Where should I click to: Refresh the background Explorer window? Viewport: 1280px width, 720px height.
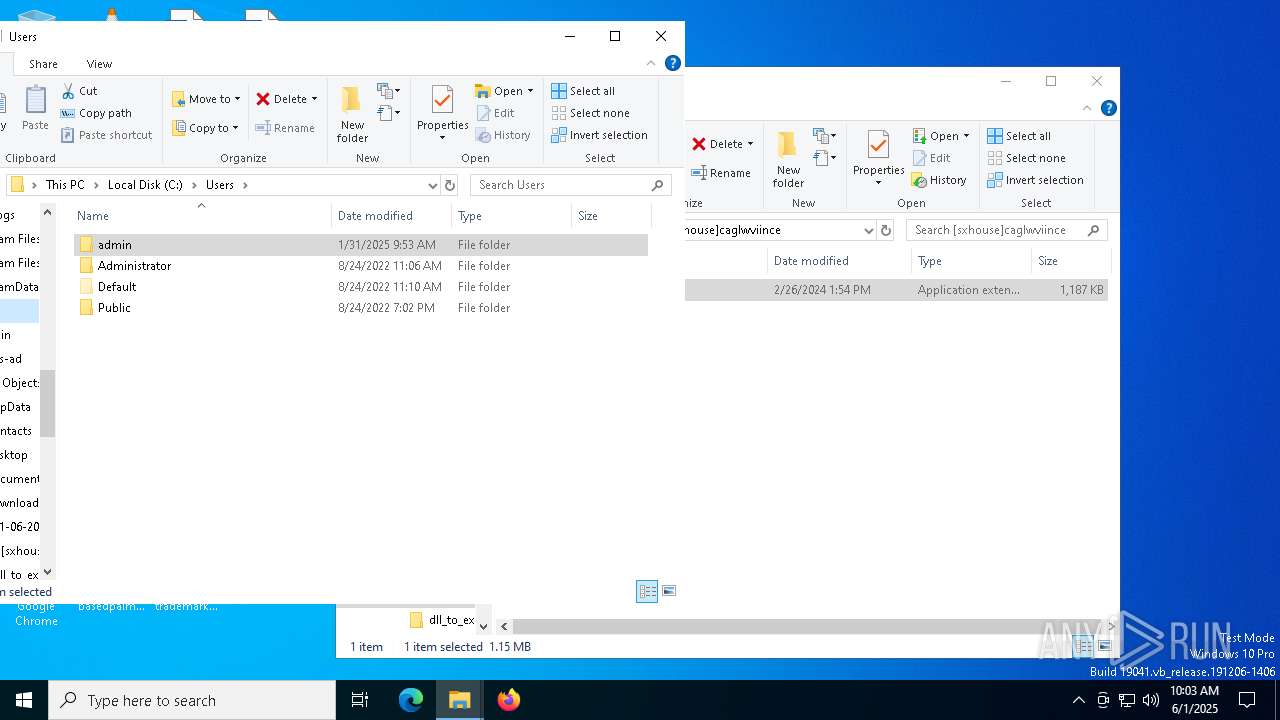886,230
